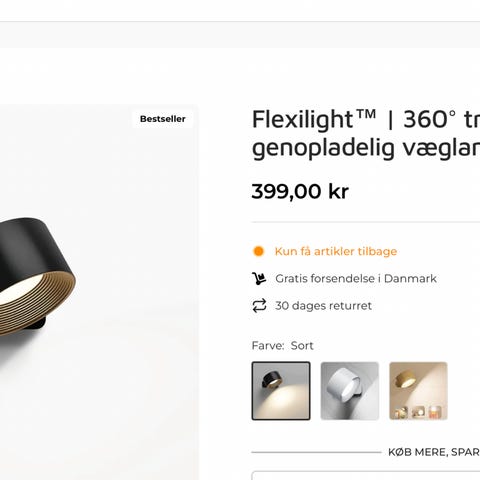Image resolution: width=480 pixels, height=480 pixels.
Task: Click the 399,00 kr price
Action: pyautogui.click(x=300, y=191)
